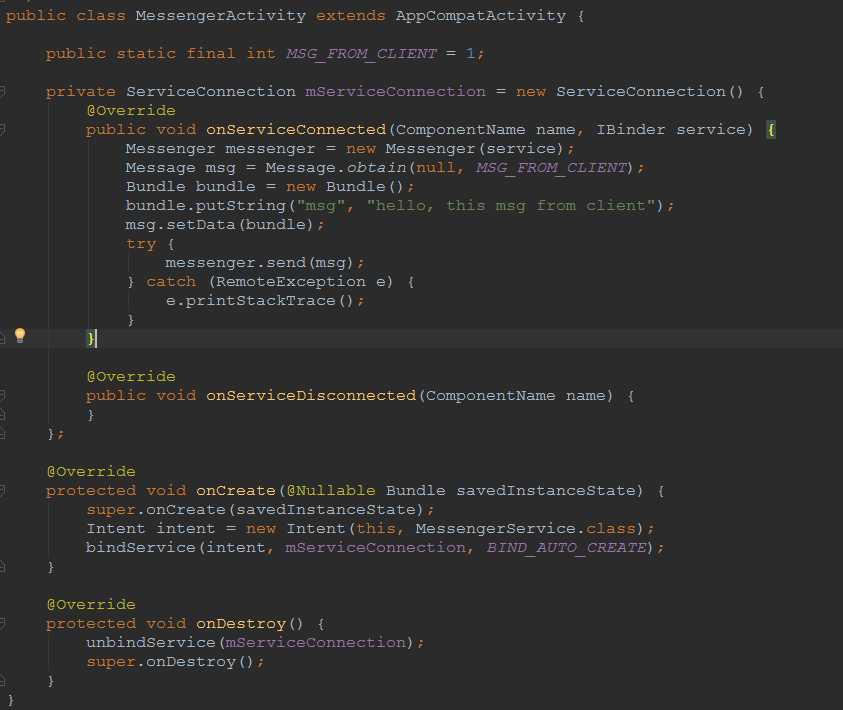
Task: Click the "hello, this msg from client" string
Action: 511,205
